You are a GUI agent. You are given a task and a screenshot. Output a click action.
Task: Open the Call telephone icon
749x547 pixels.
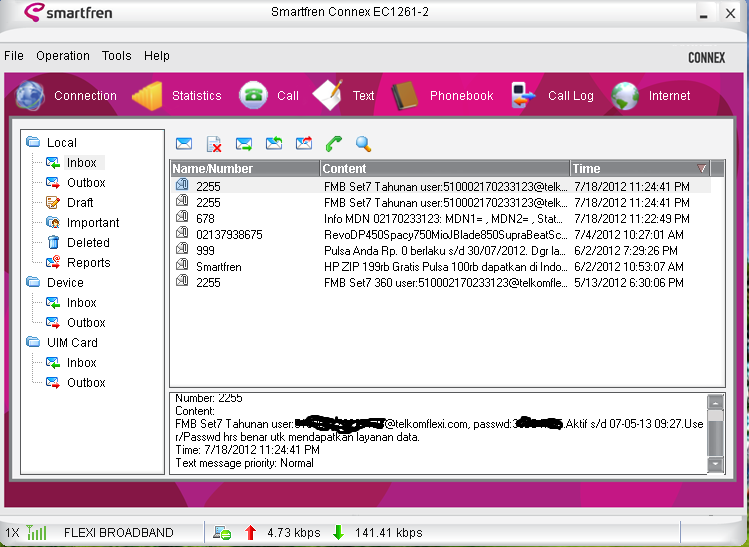[x=253, y=96]
